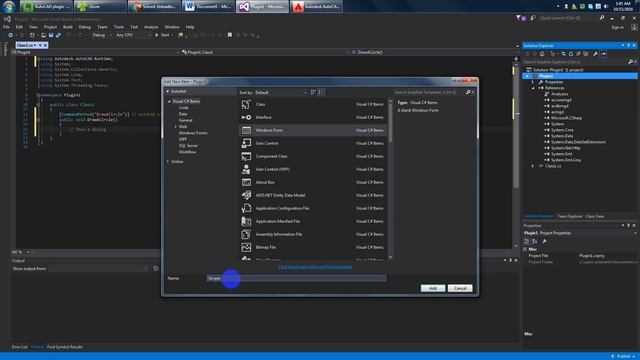The image size is (640, 360).
Task: Select the Application Manifest File icon
Action: (246, 221)
